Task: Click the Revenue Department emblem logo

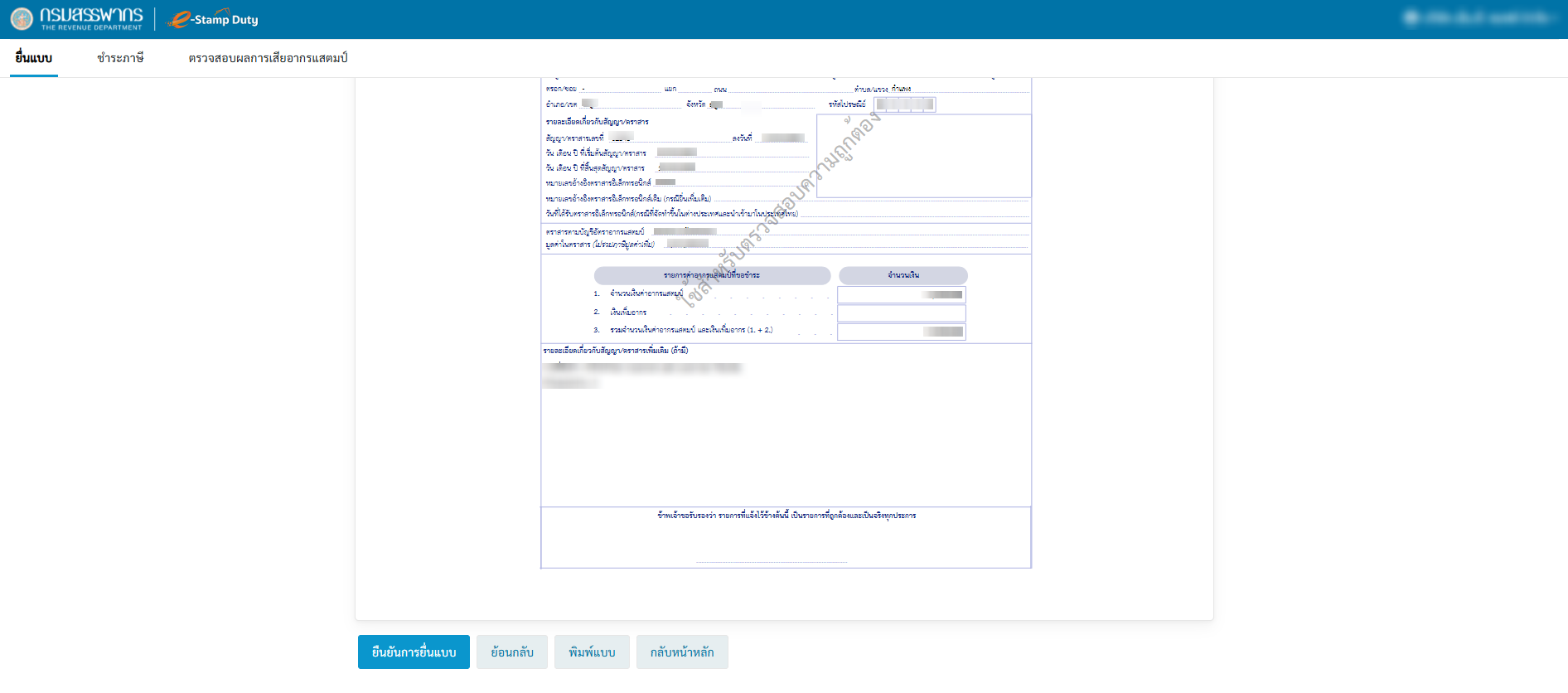Action: [x=22, y=19]
